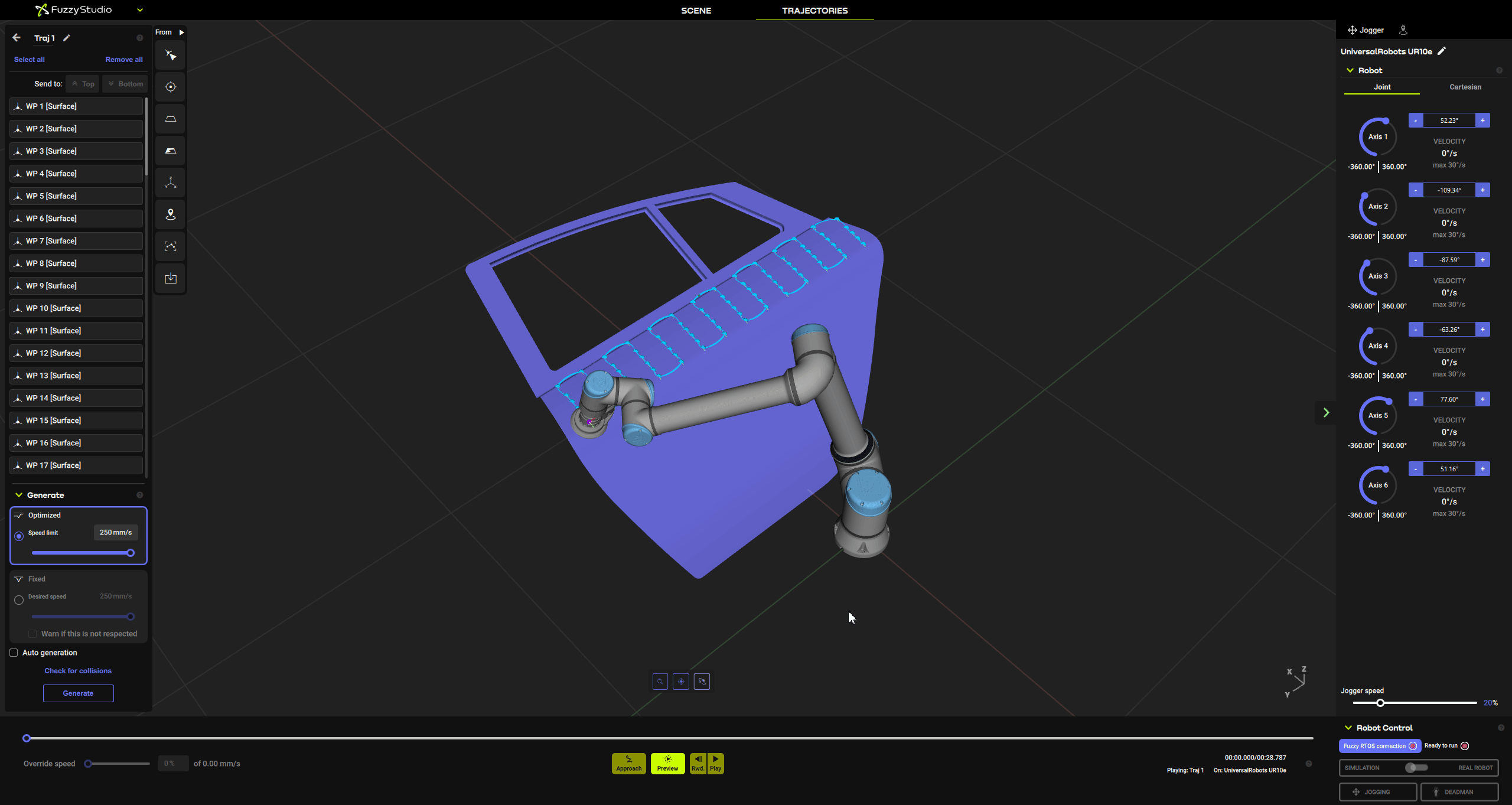Switch to the Cartesian tab
1512x805 pixels.
tap(1465, 87)
